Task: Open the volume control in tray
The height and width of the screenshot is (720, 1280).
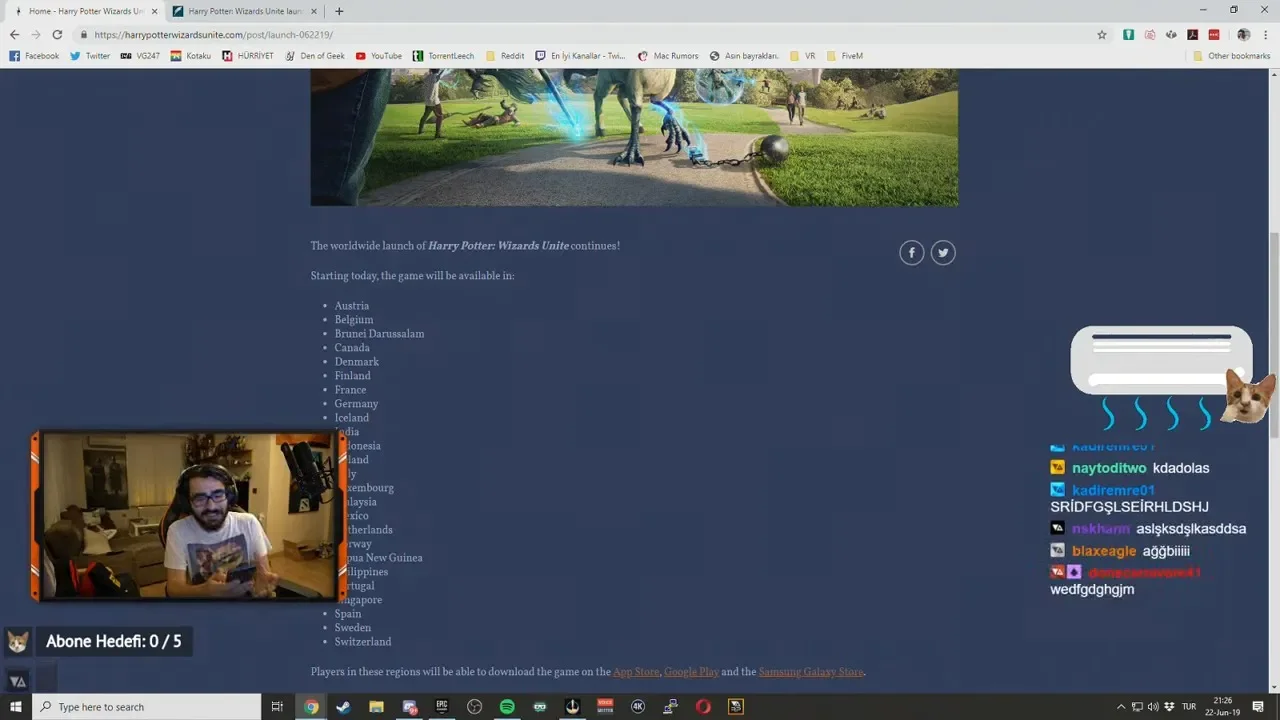Action: click(1153, 707)
